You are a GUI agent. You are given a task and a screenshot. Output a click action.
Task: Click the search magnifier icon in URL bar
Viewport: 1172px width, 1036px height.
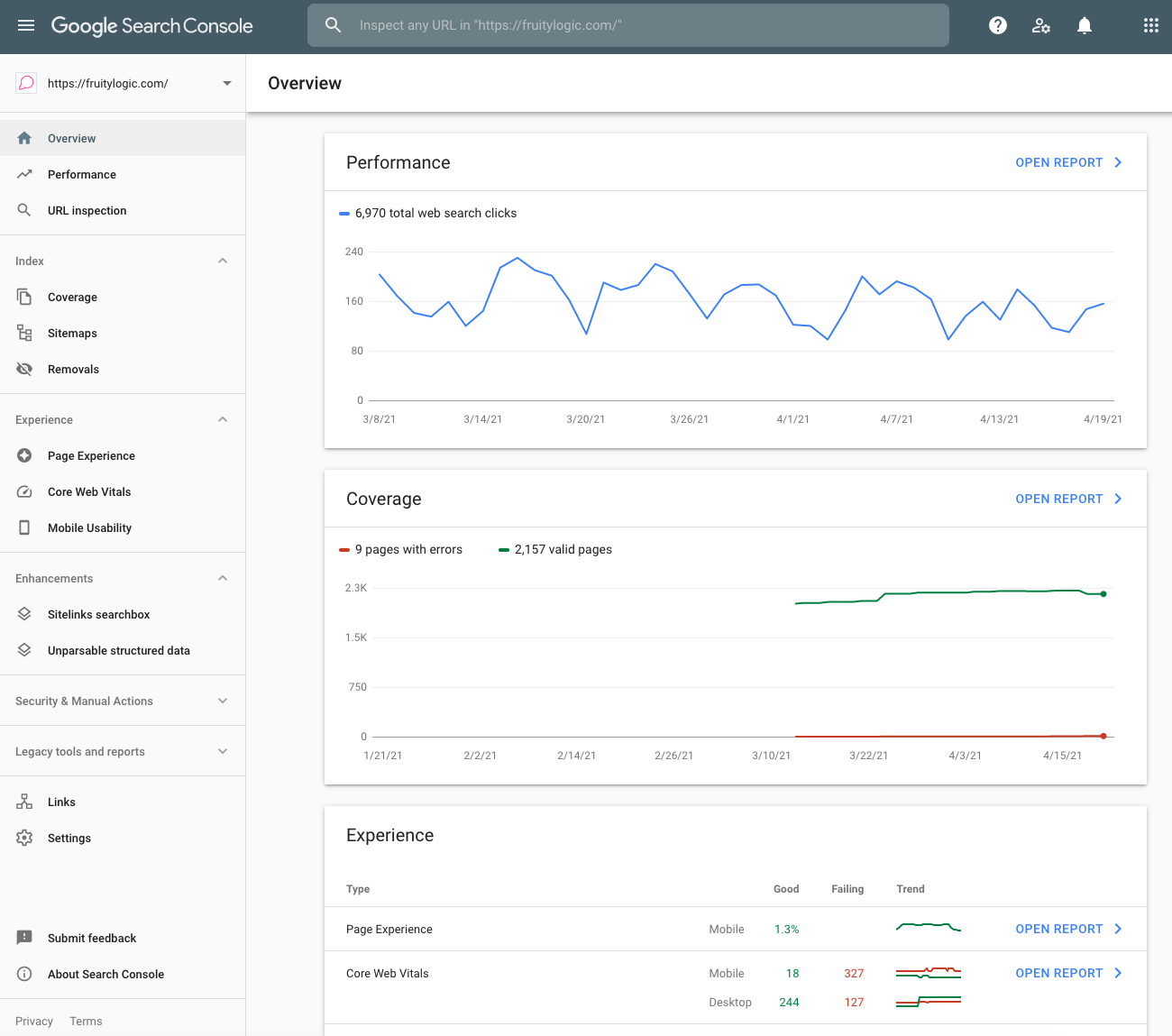coord(334,25)
